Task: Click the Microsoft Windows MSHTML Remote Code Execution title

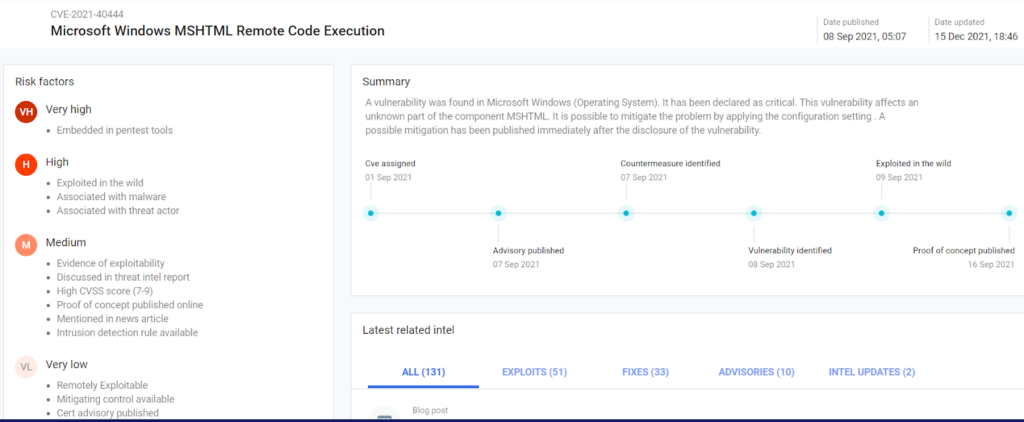Action: pyautogui.click(x=217, y=31)
